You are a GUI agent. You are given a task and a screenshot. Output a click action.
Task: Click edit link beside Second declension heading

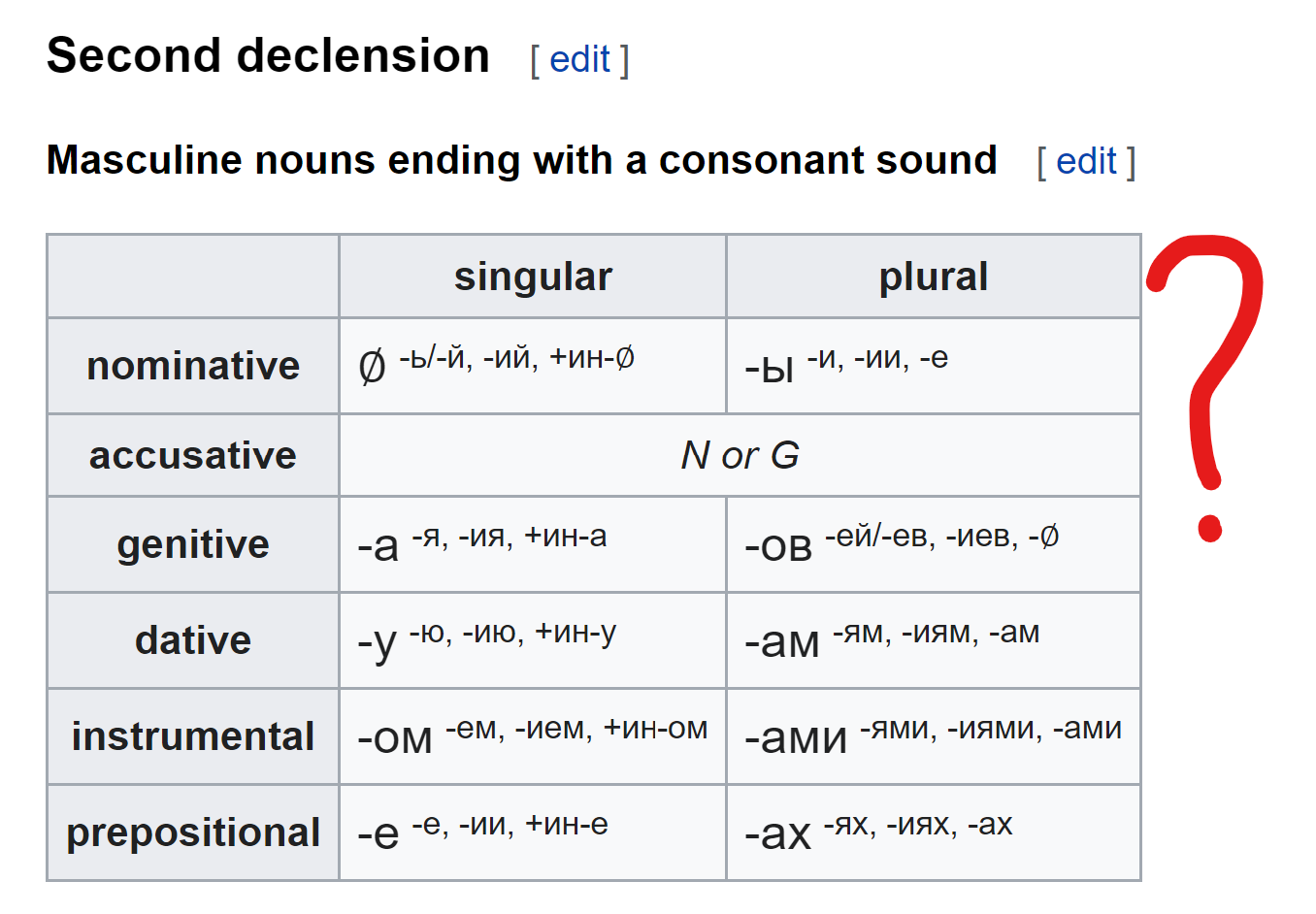pyautogui.click(x=579, y=60)
